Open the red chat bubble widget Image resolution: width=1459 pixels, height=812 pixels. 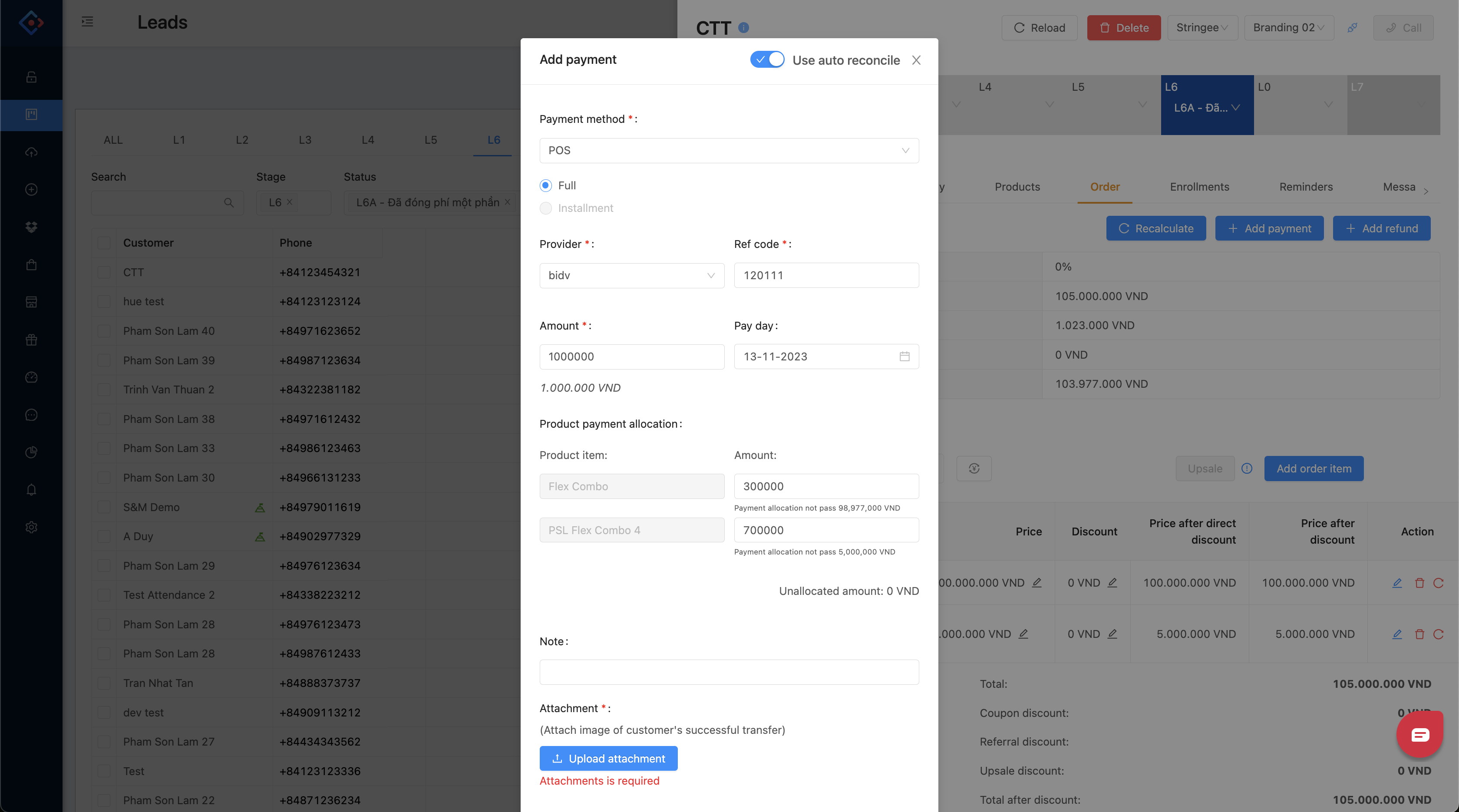(1419, 734)
